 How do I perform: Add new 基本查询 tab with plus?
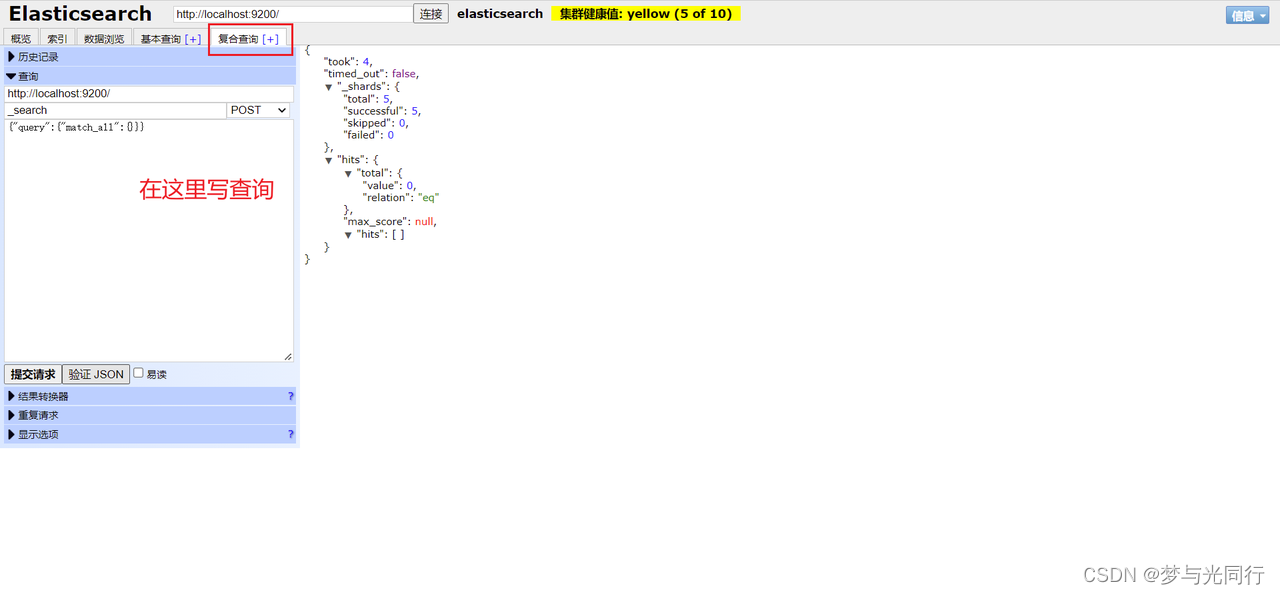click(193, 39)
